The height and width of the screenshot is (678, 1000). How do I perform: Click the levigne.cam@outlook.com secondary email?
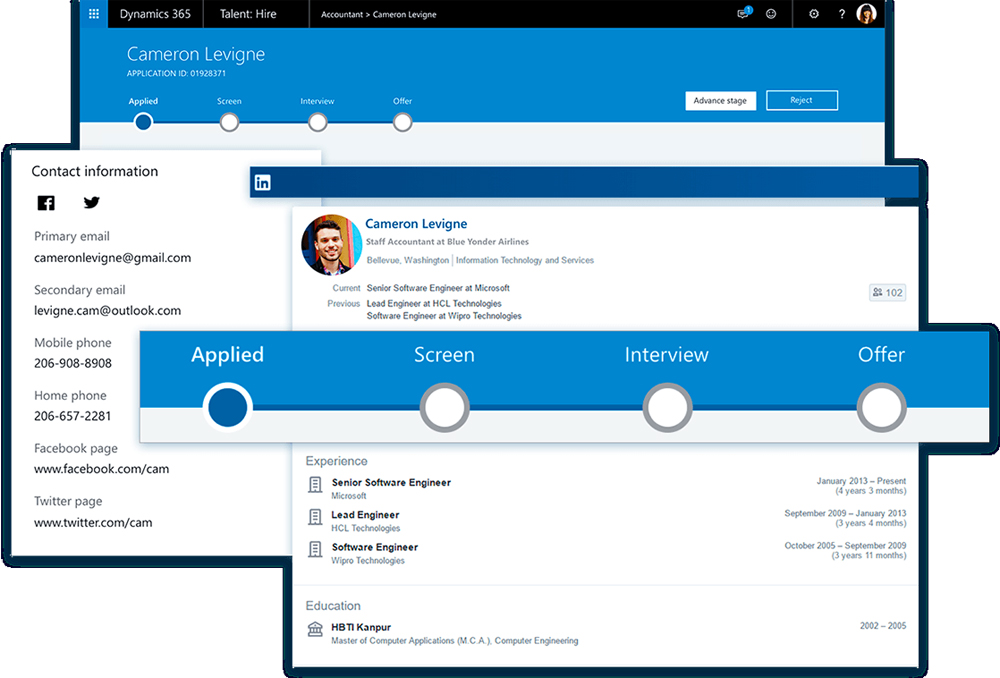click(x=108, y=311)
